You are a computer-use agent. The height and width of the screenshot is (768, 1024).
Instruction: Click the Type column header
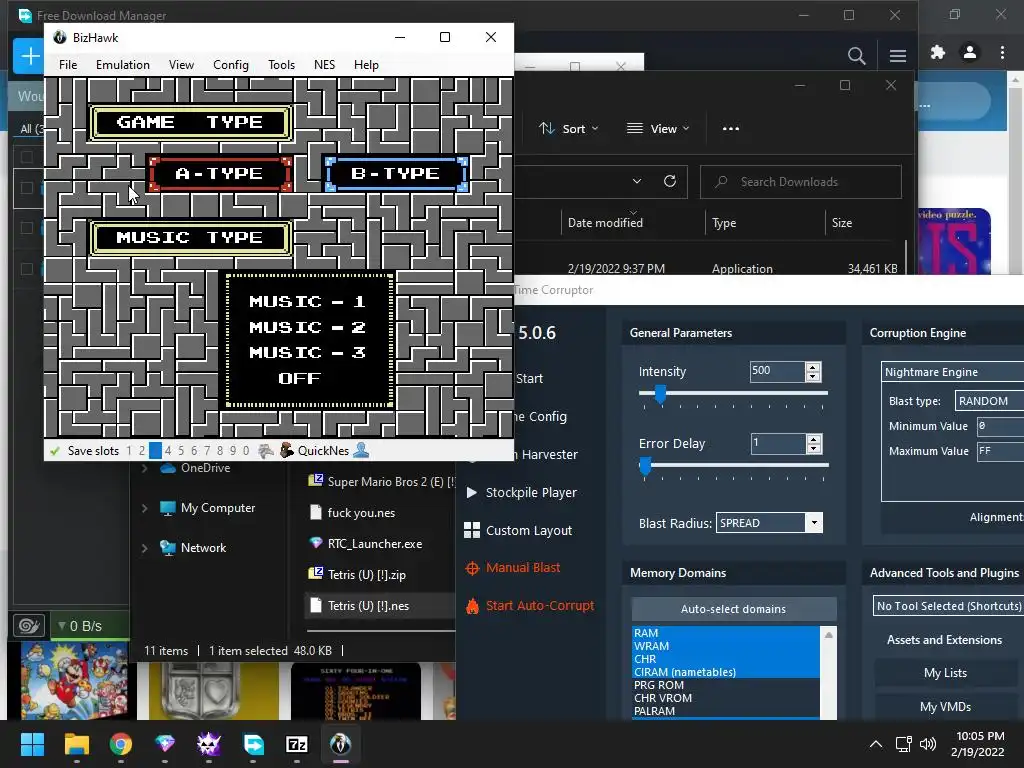[x=724, y=223]
